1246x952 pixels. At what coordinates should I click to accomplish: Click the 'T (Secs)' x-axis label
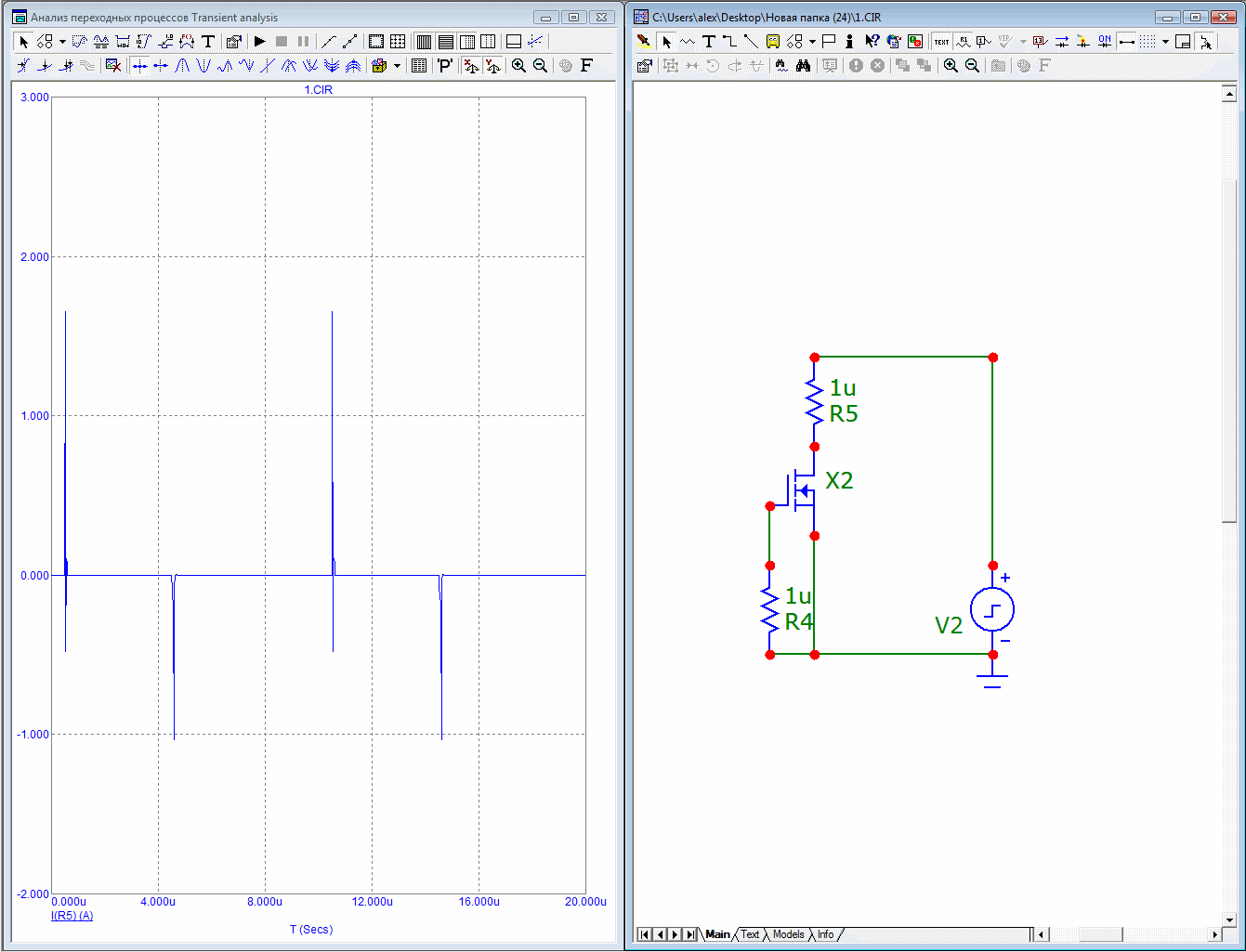pos(311,929)
